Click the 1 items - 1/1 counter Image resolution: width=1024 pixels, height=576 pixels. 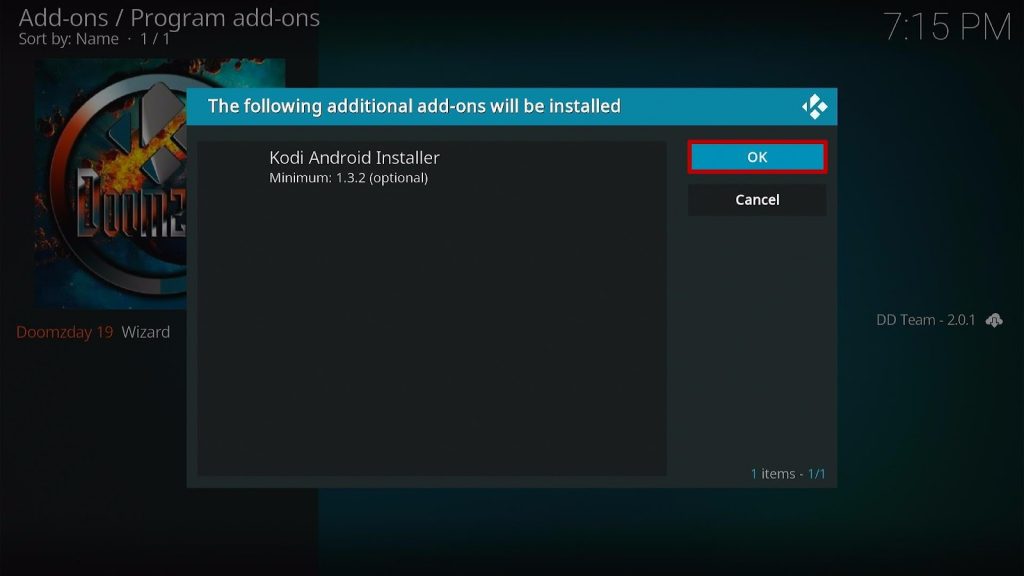pyautogui.click(x=788, y=473)
